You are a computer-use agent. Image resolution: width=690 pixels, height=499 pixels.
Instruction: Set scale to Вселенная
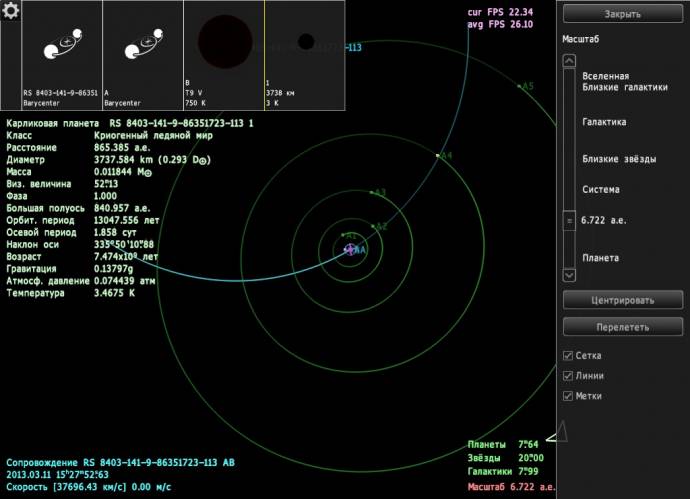606,76
